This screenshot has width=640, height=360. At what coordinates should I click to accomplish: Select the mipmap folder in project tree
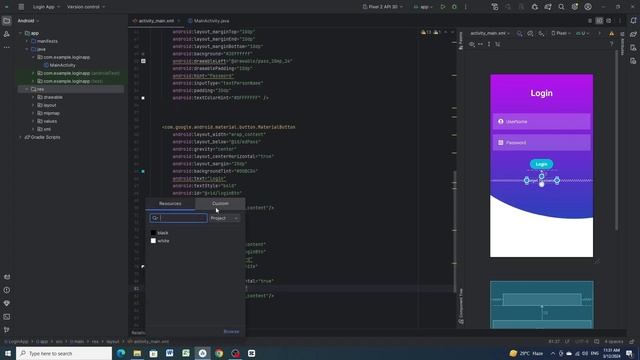coord(48,113)
